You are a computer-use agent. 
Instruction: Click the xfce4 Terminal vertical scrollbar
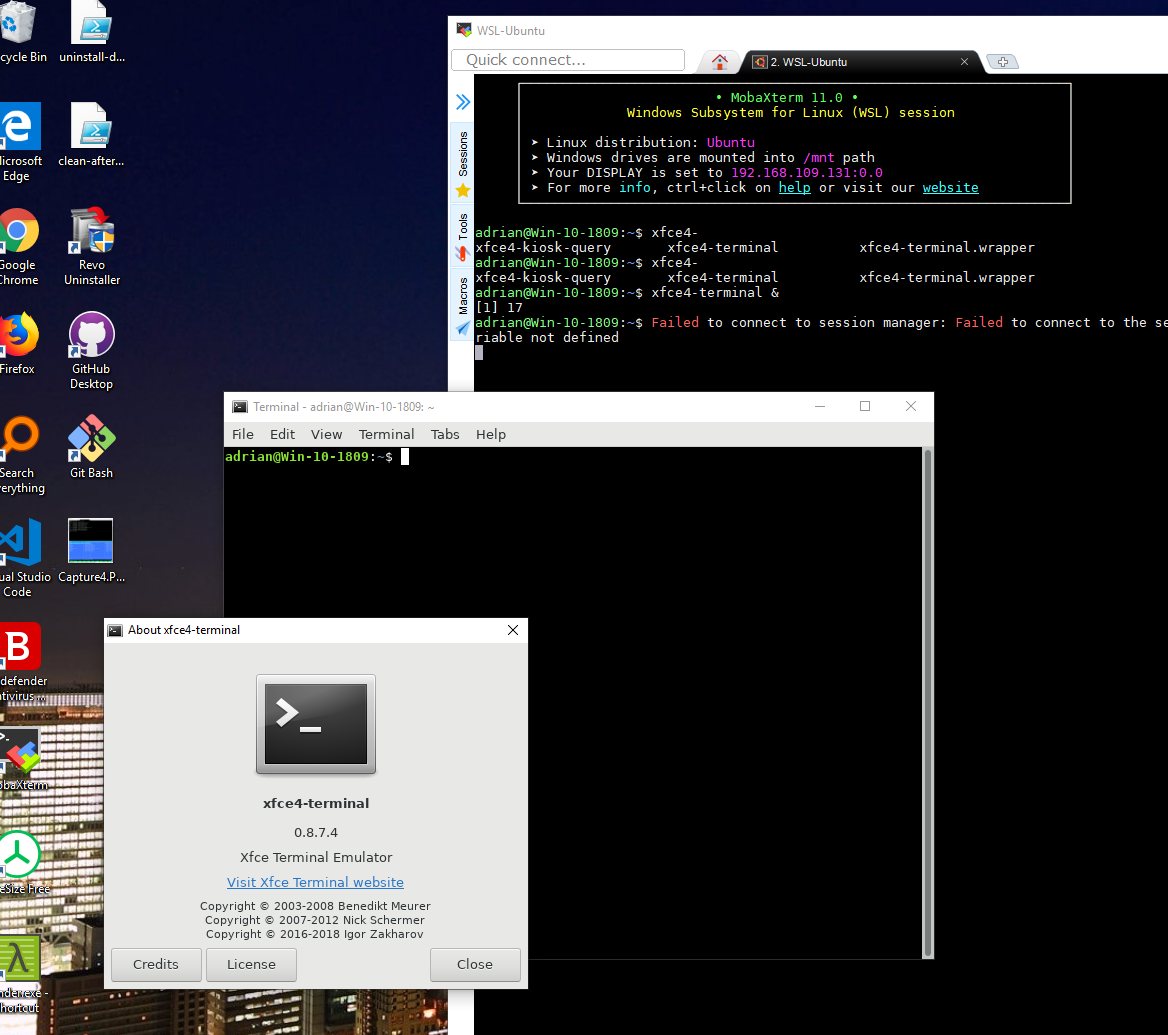pos(927,703)
